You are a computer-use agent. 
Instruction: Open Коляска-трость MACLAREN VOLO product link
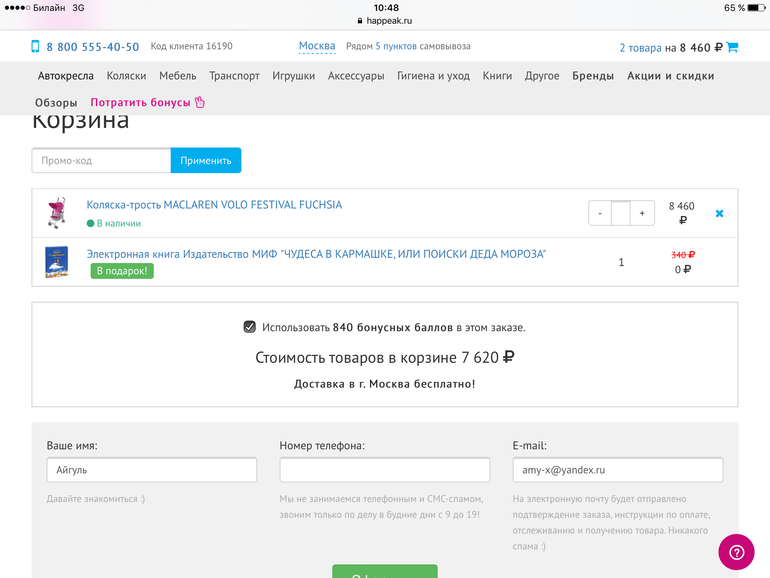coord(214,205)
